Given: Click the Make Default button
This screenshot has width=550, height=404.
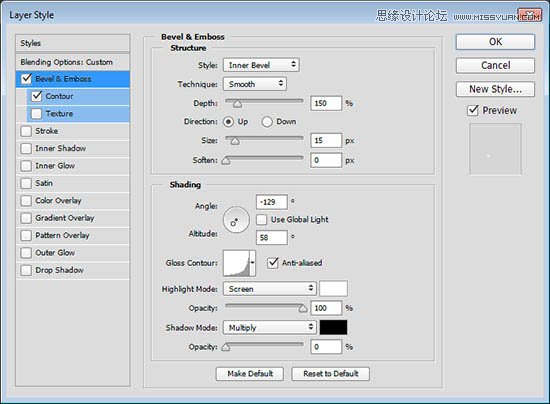Looking at the screenshot, I should pyautogui.click(x=250, y=374).
